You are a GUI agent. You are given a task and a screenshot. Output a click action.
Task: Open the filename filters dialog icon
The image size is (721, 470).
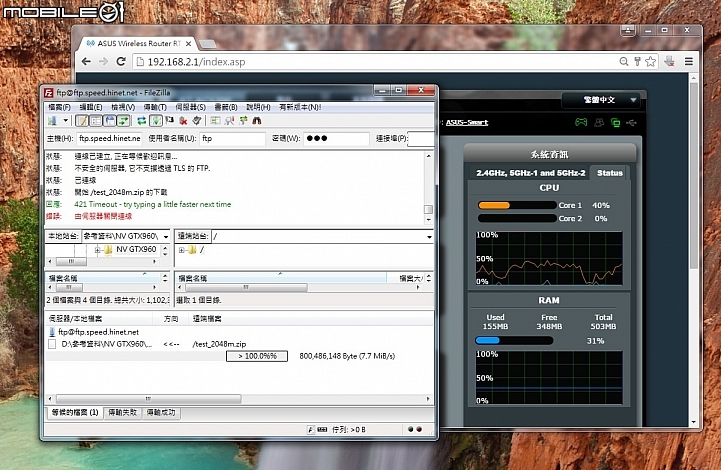point(215,120)
